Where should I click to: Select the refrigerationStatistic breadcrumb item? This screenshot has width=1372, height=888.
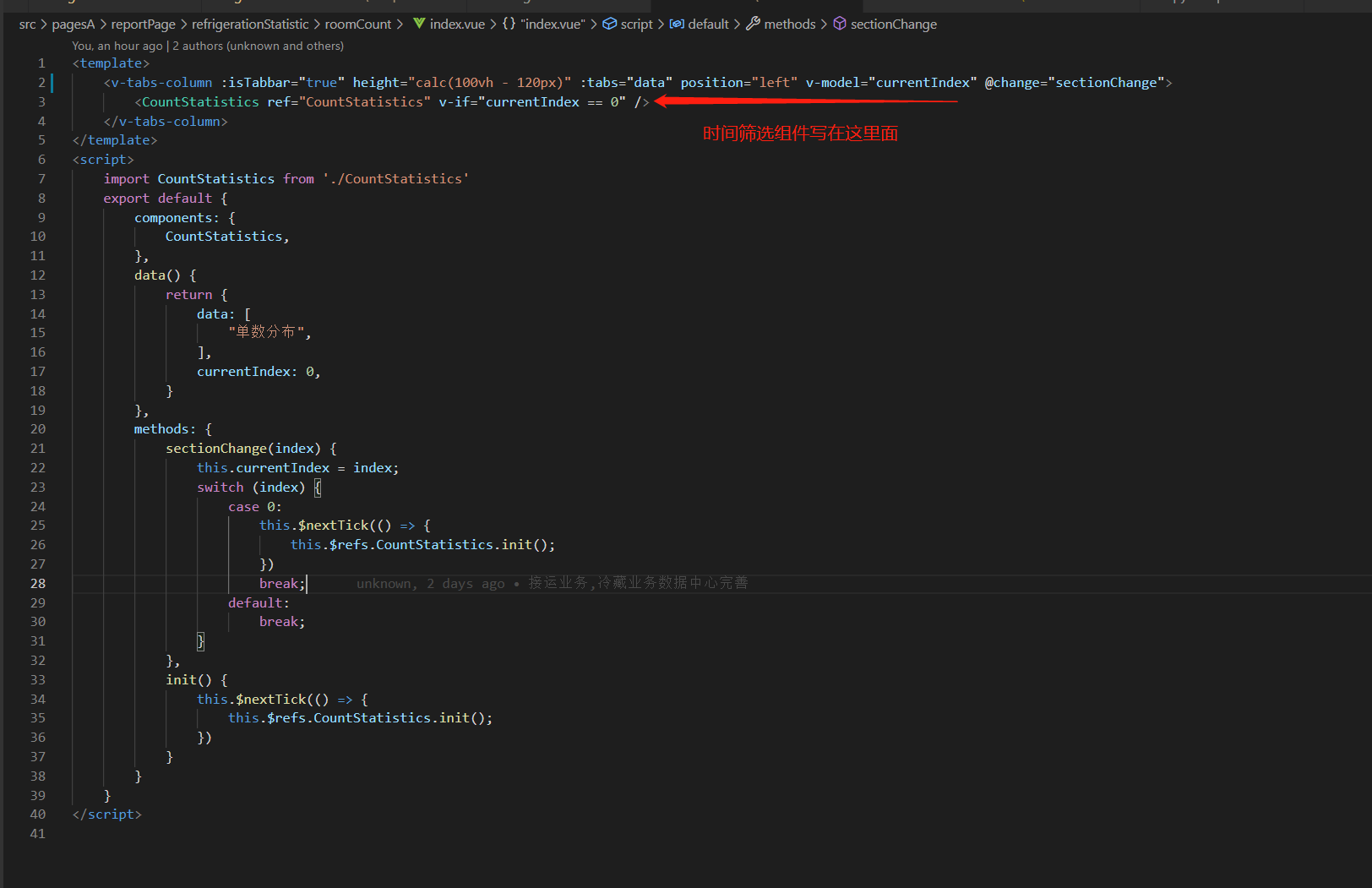click(x=249, y=25)
